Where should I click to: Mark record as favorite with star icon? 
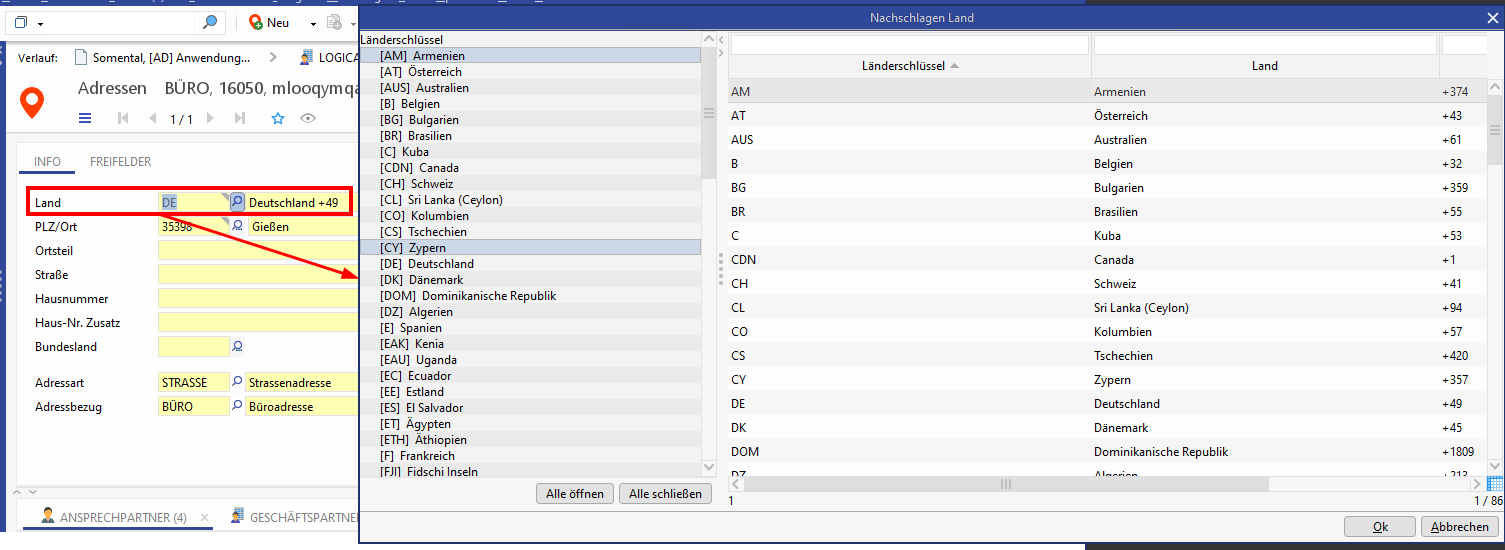click(278, 118)
